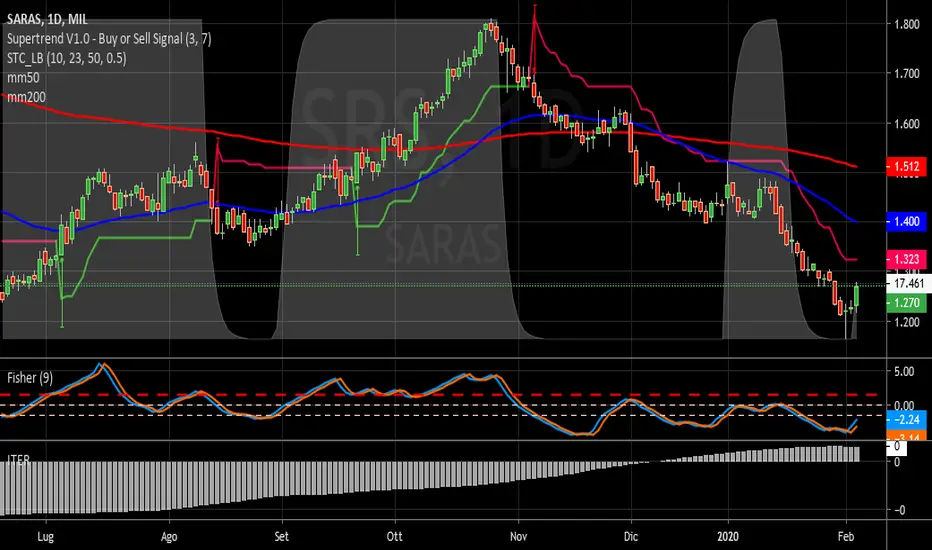Click the pink 1.323 price tag
This screenshot has width=932, height=550.
coord(906,259)
